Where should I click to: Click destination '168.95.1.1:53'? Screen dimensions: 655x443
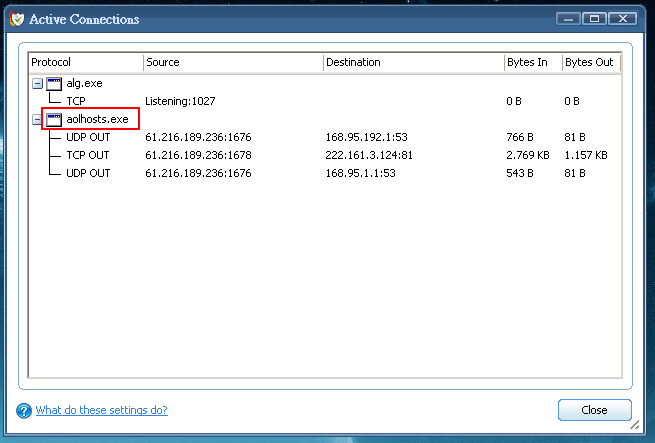coord(361,173)
